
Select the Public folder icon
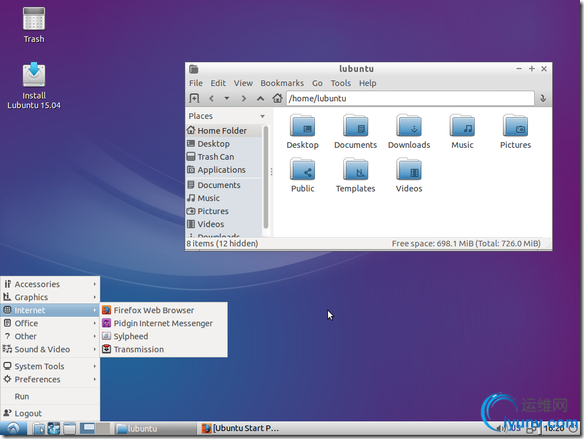302,175
